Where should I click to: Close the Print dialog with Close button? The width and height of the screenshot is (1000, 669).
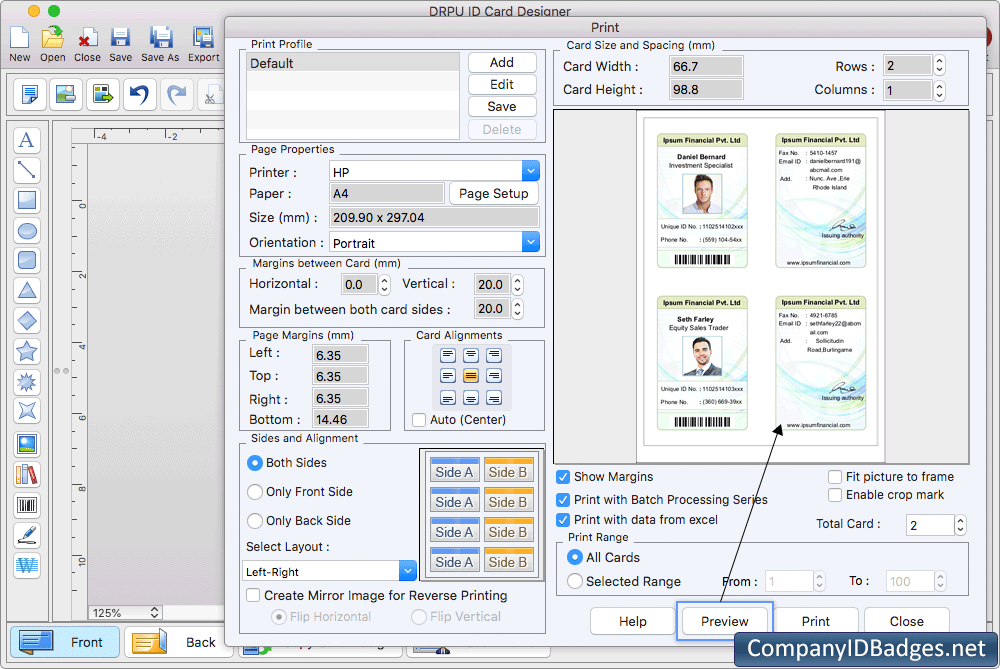(x=906, y=621)
